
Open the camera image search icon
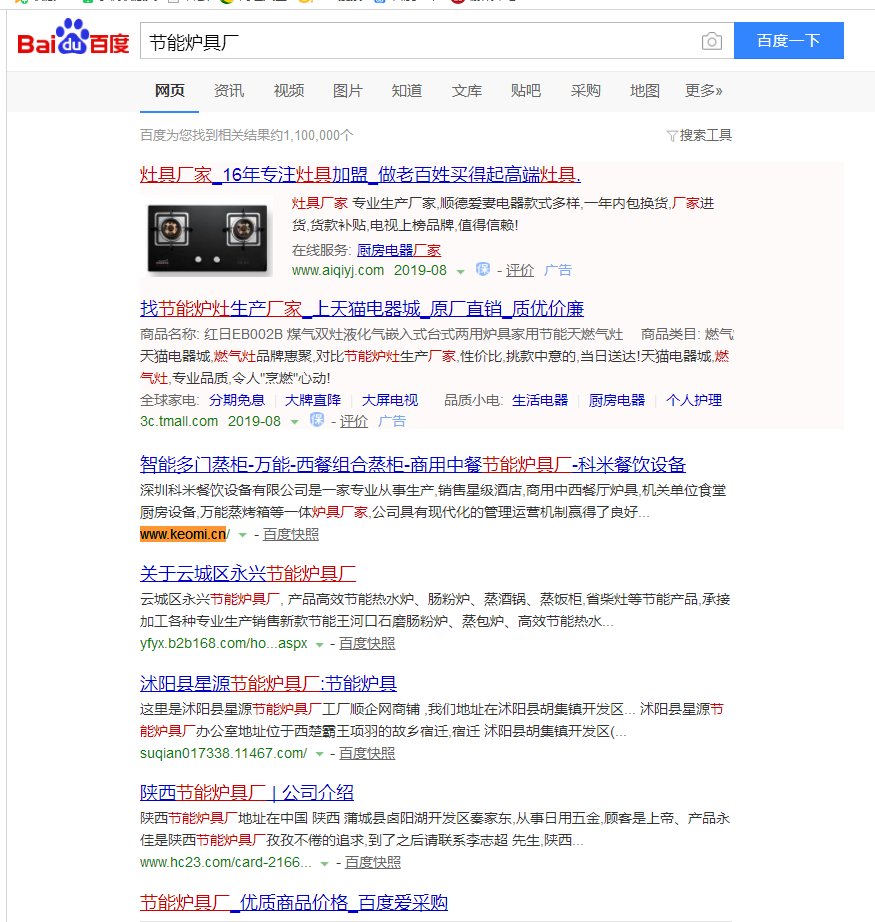pyautogui.click(x=712, y=41)
